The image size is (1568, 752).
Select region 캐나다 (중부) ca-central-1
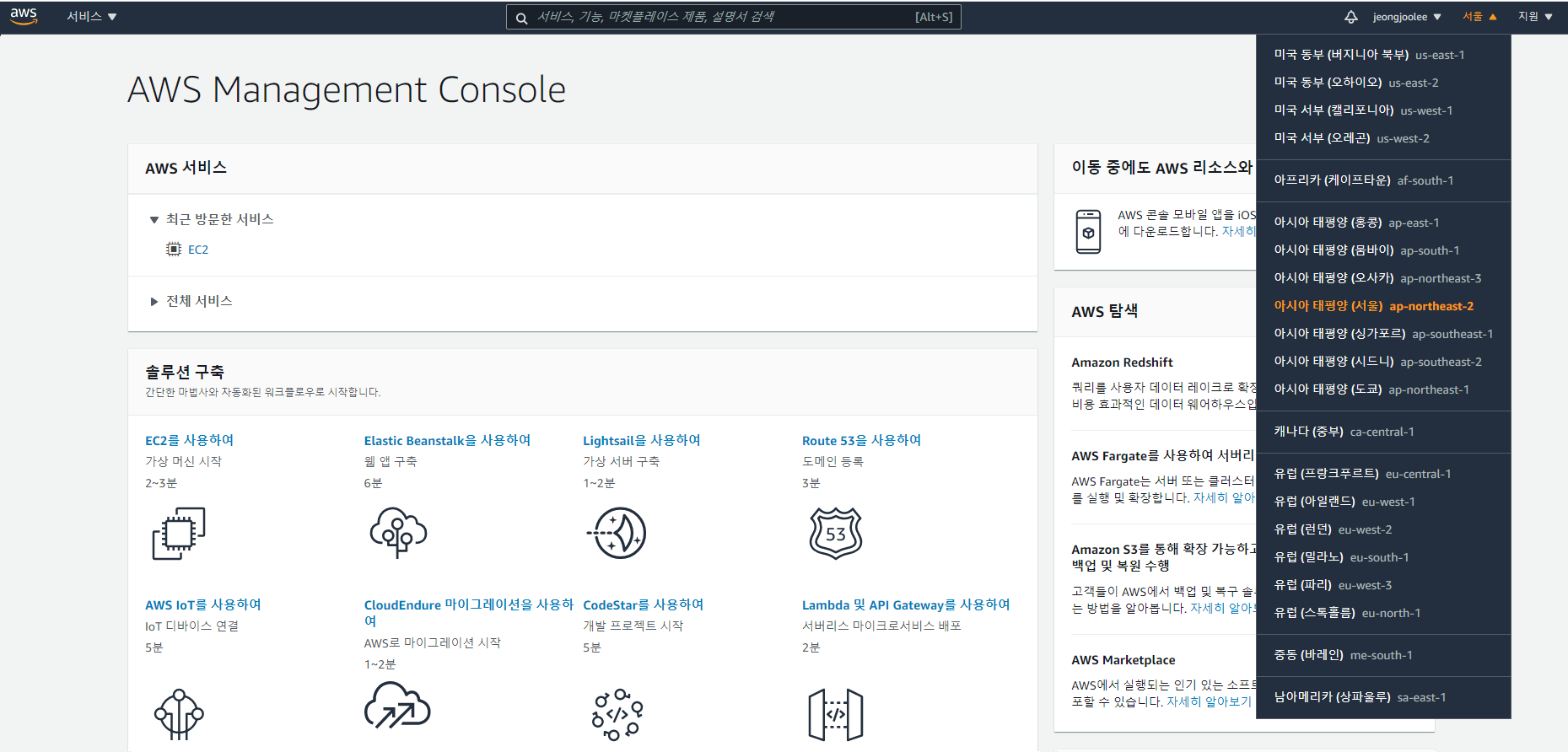point(1383,432)
